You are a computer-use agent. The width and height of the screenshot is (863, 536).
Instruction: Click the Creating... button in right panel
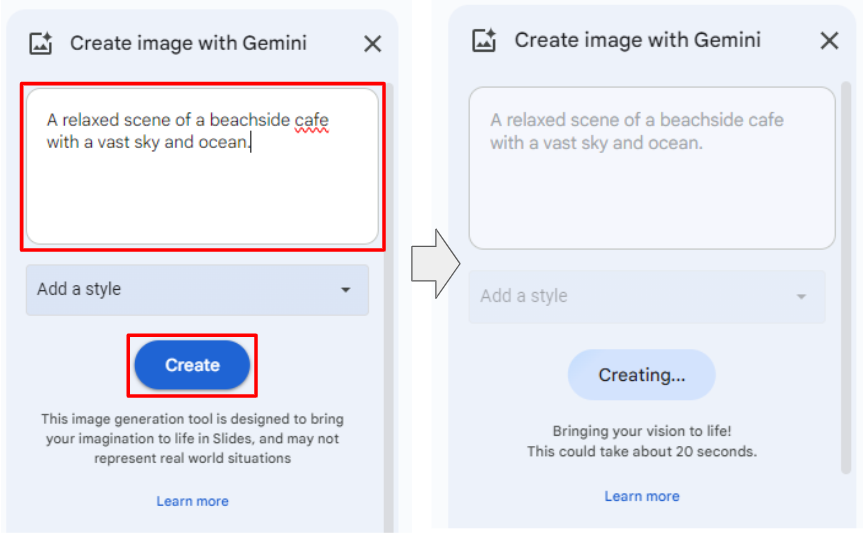(x=642, y=375)
